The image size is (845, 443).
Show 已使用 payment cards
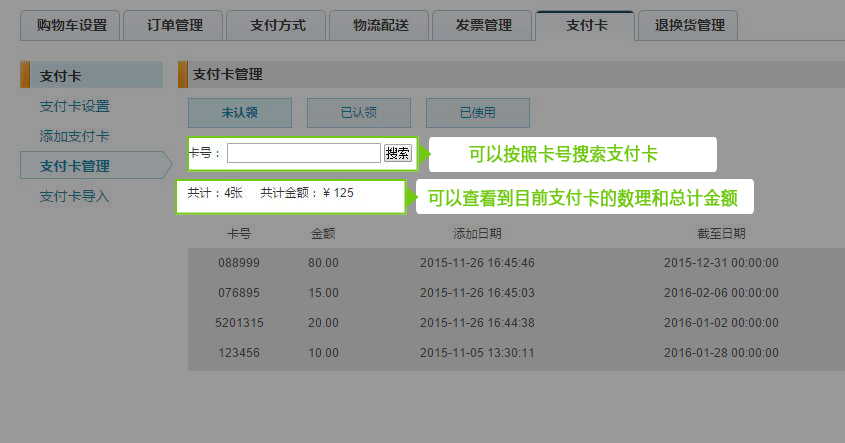[478, 113]
